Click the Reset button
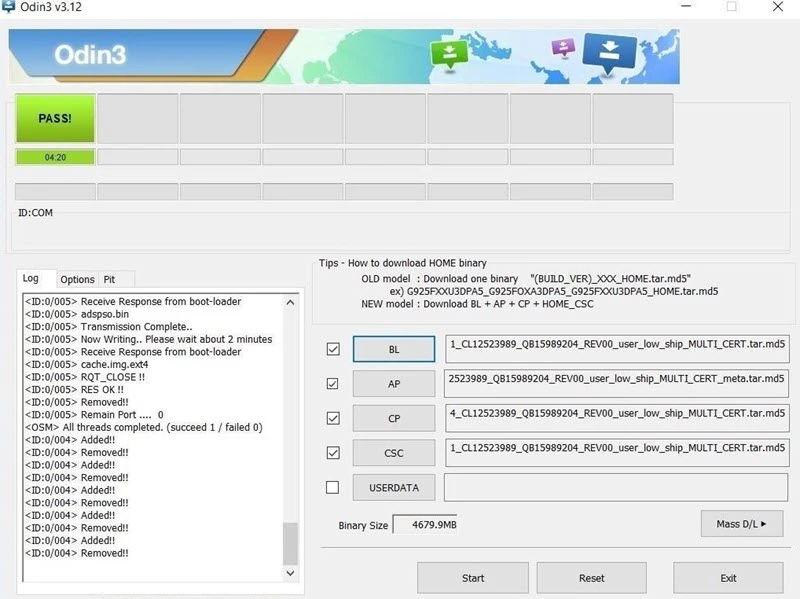The image size is (800, 599). click(x=591, y=577)
